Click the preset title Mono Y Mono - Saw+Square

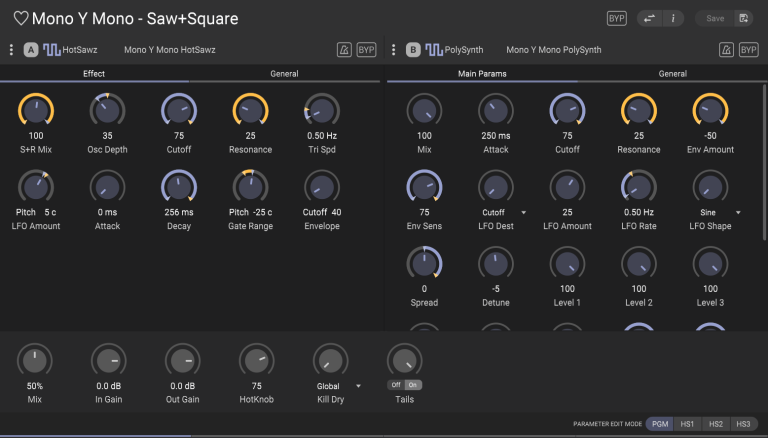(135, 19)
